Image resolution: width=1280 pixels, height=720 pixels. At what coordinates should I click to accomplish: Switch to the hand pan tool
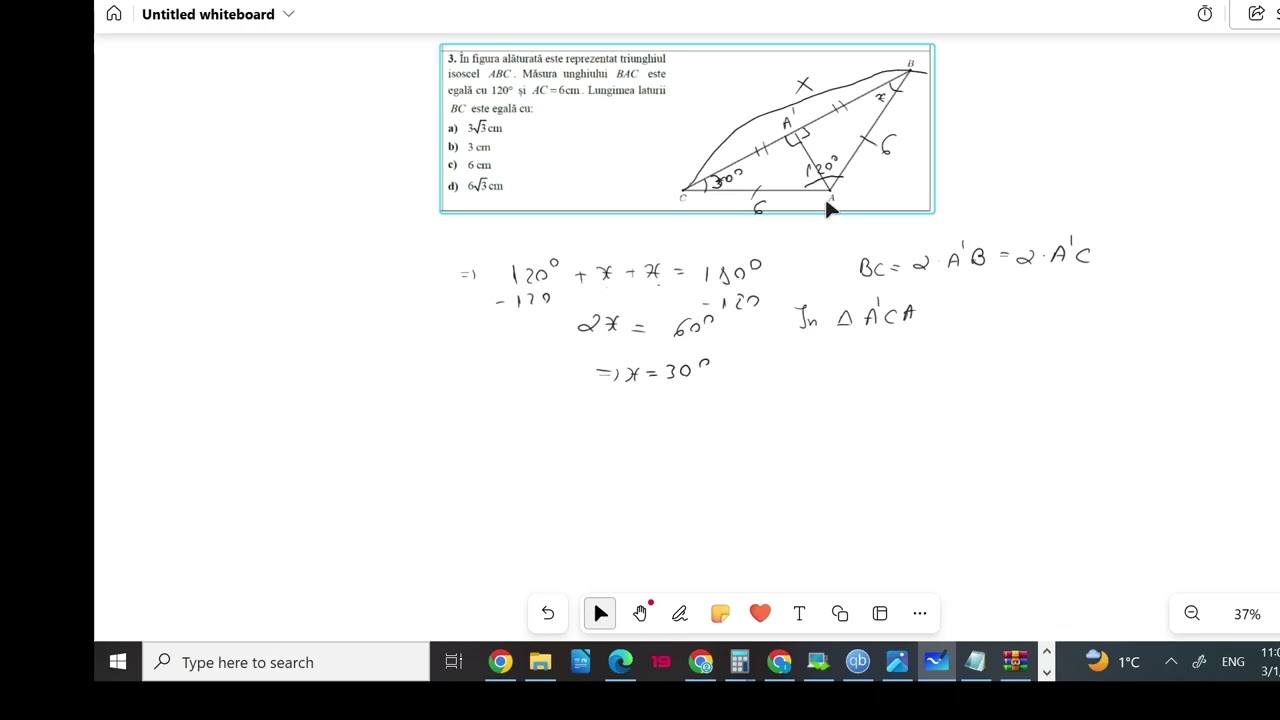640,614
